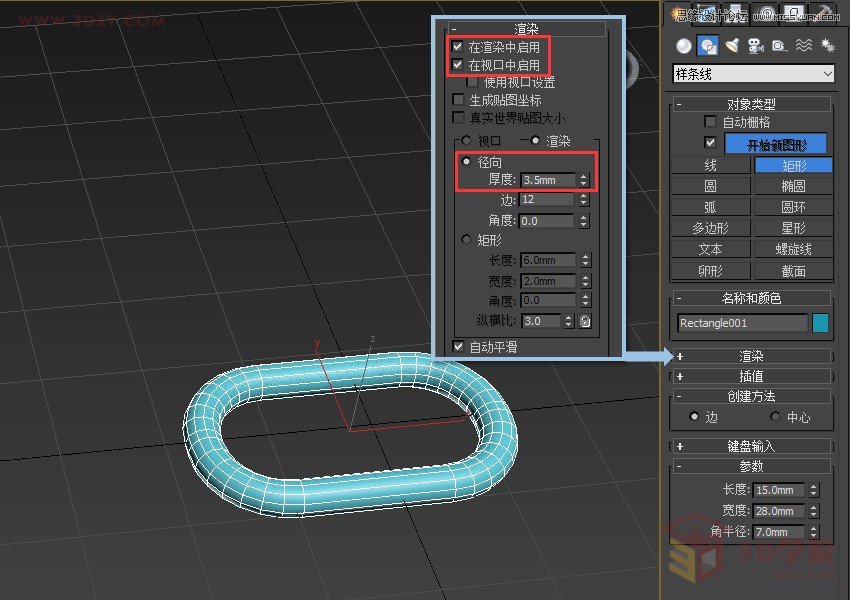850x600 pixels.
Task: Expand the 键盘输入 rollout
Action: (x=752, y=446)
